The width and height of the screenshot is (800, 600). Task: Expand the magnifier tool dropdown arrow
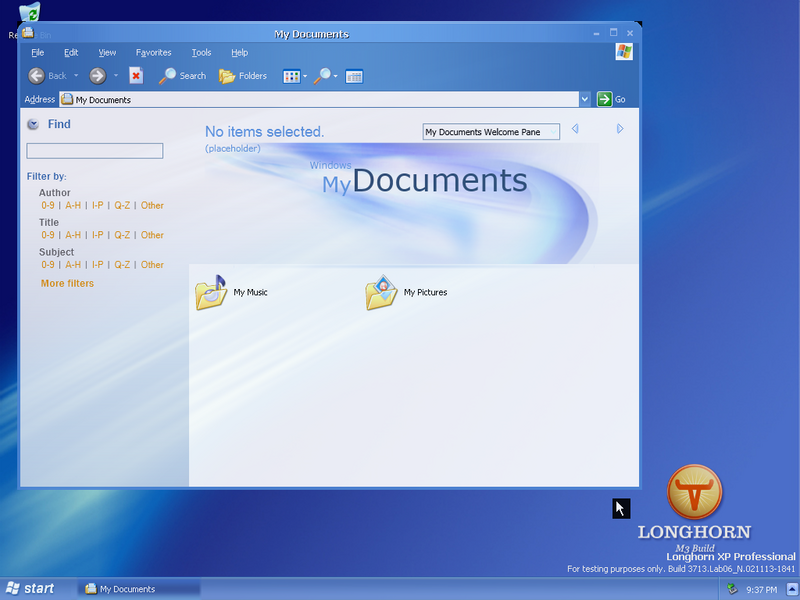click(335, 77)
